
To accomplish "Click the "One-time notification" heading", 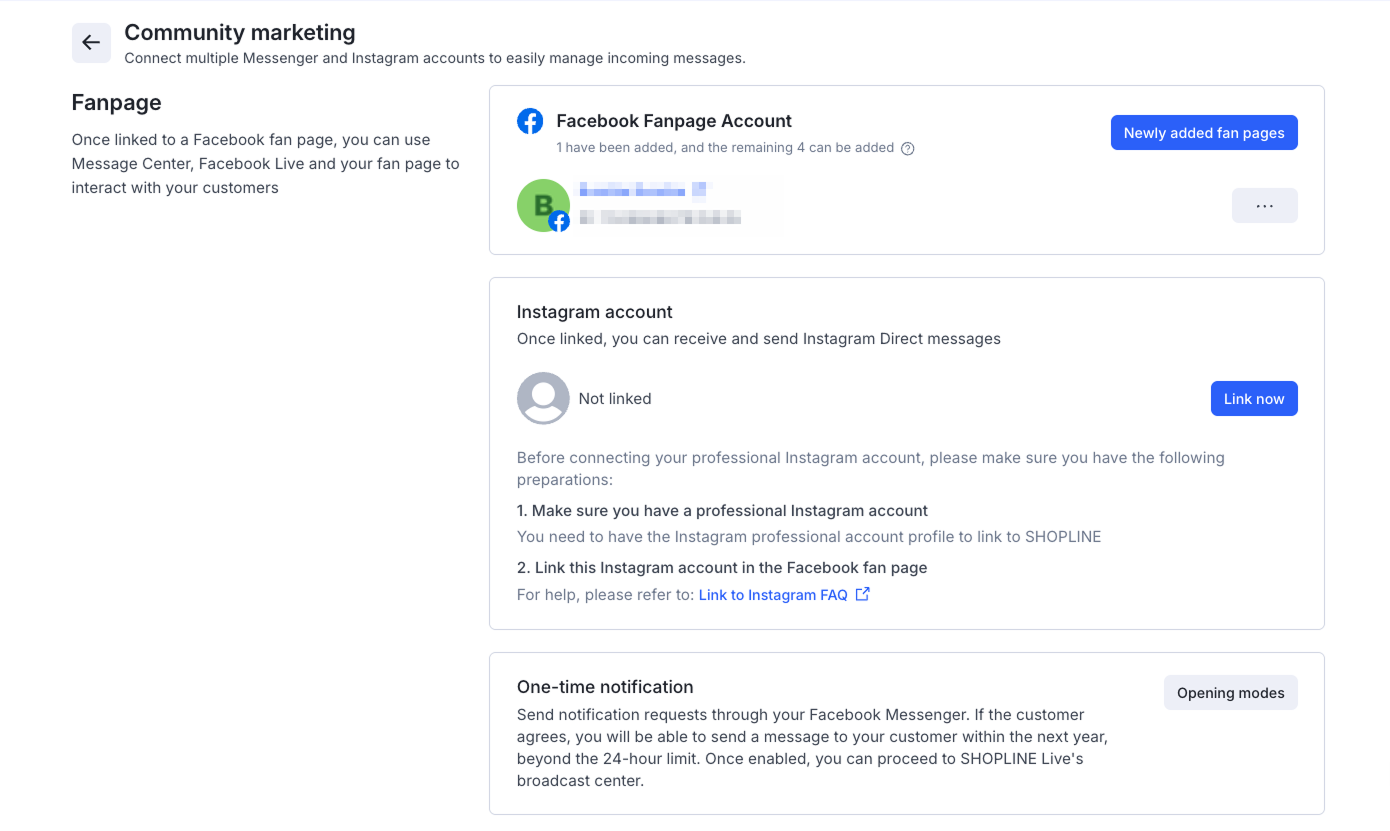I will coord(605,687).
